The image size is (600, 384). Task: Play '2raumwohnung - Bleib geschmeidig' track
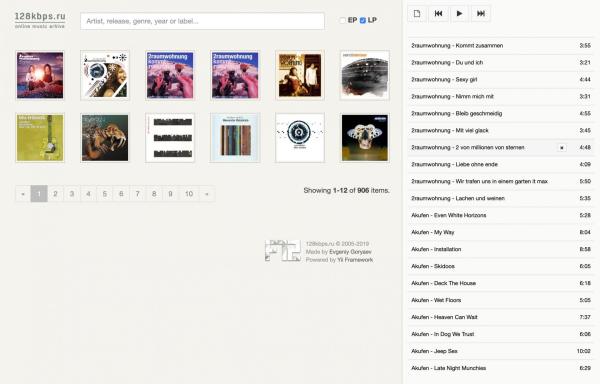[x=501, y=114]
